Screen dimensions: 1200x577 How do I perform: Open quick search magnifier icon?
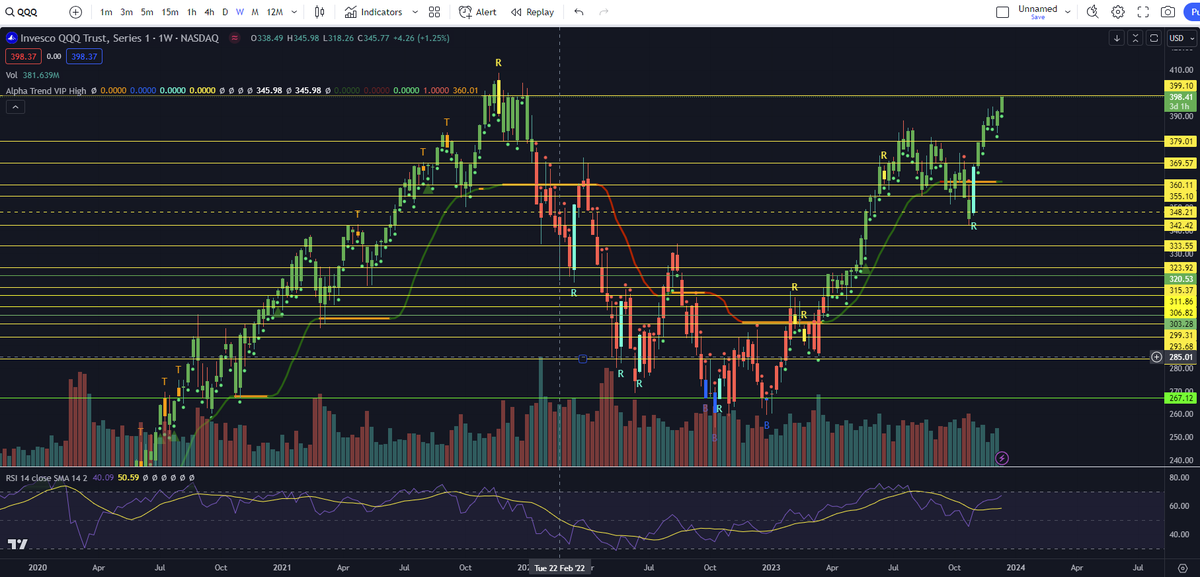point(1092,12)
